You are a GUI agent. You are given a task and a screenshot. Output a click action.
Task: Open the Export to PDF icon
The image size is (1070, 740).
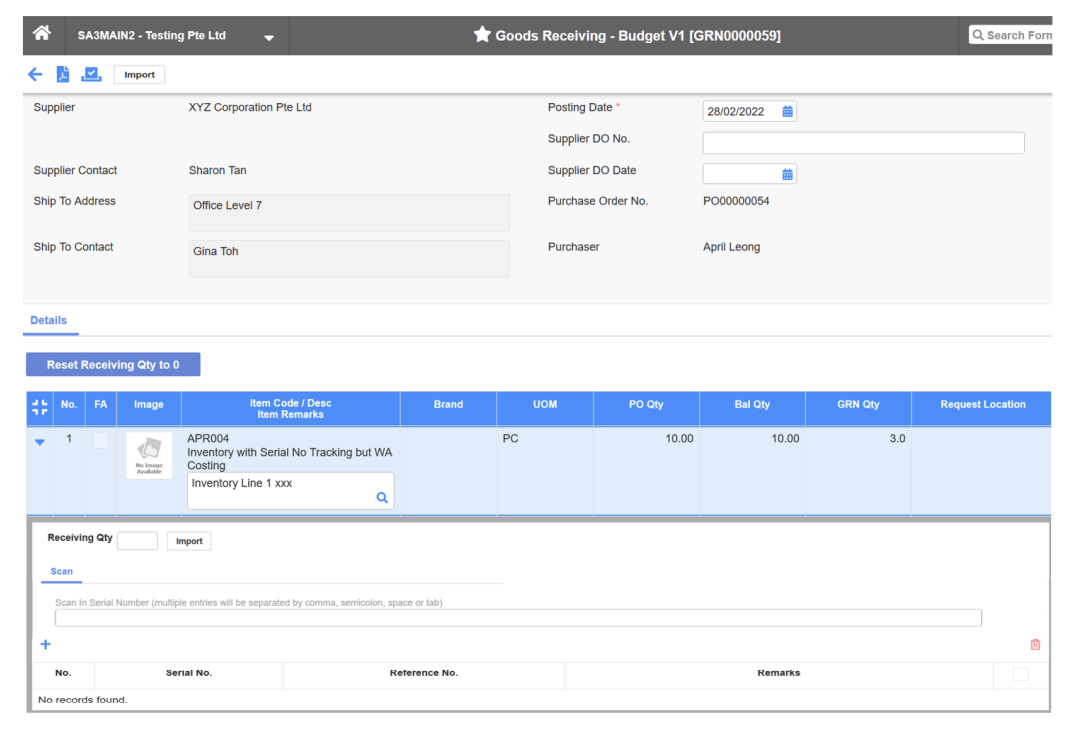pos(62,74)
